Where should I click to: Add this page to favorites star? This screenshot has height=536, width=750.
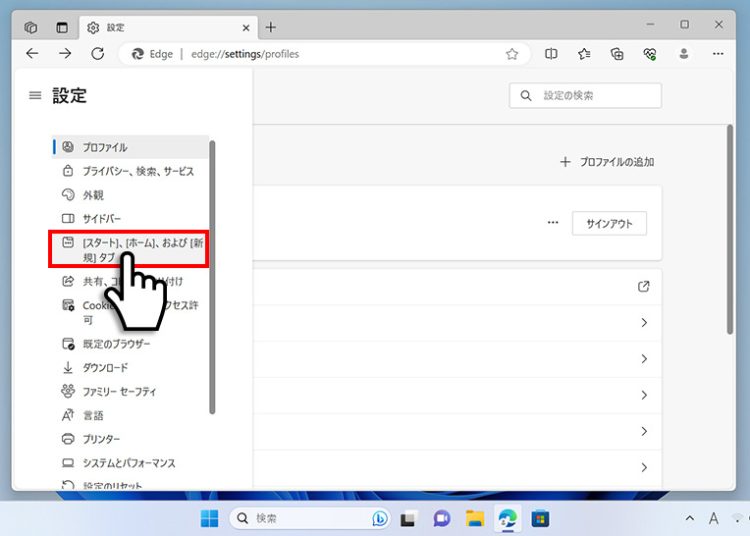coord(512,54)
